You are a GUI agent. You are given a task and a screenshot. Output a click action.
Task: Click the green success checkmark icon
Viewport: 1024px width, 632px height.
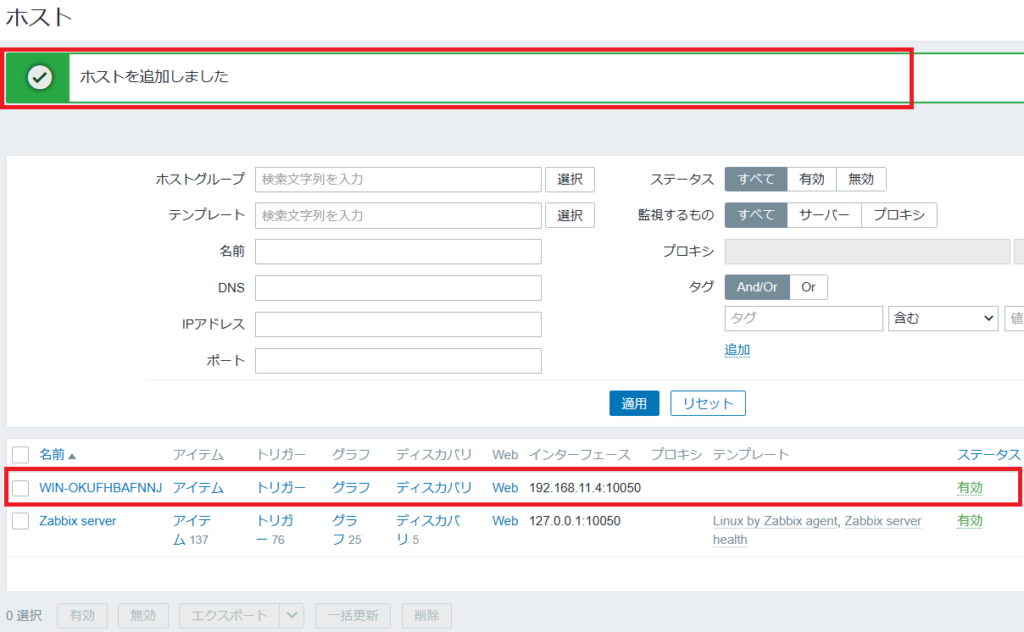(x=39, y=77)
